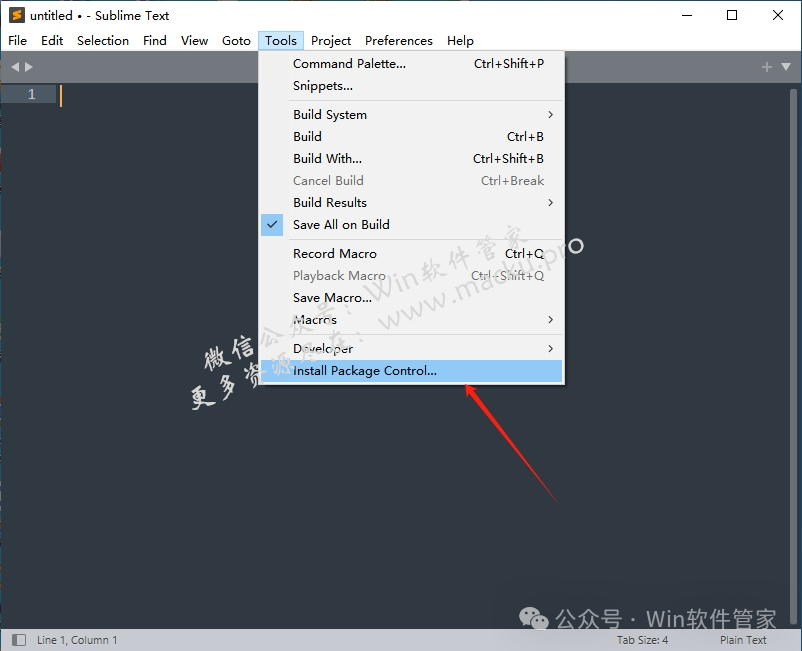Image resolution: width=802 pixels, height=651 pixels.
Task: Minimize the Sublime Text window
Action: (687, 15)
